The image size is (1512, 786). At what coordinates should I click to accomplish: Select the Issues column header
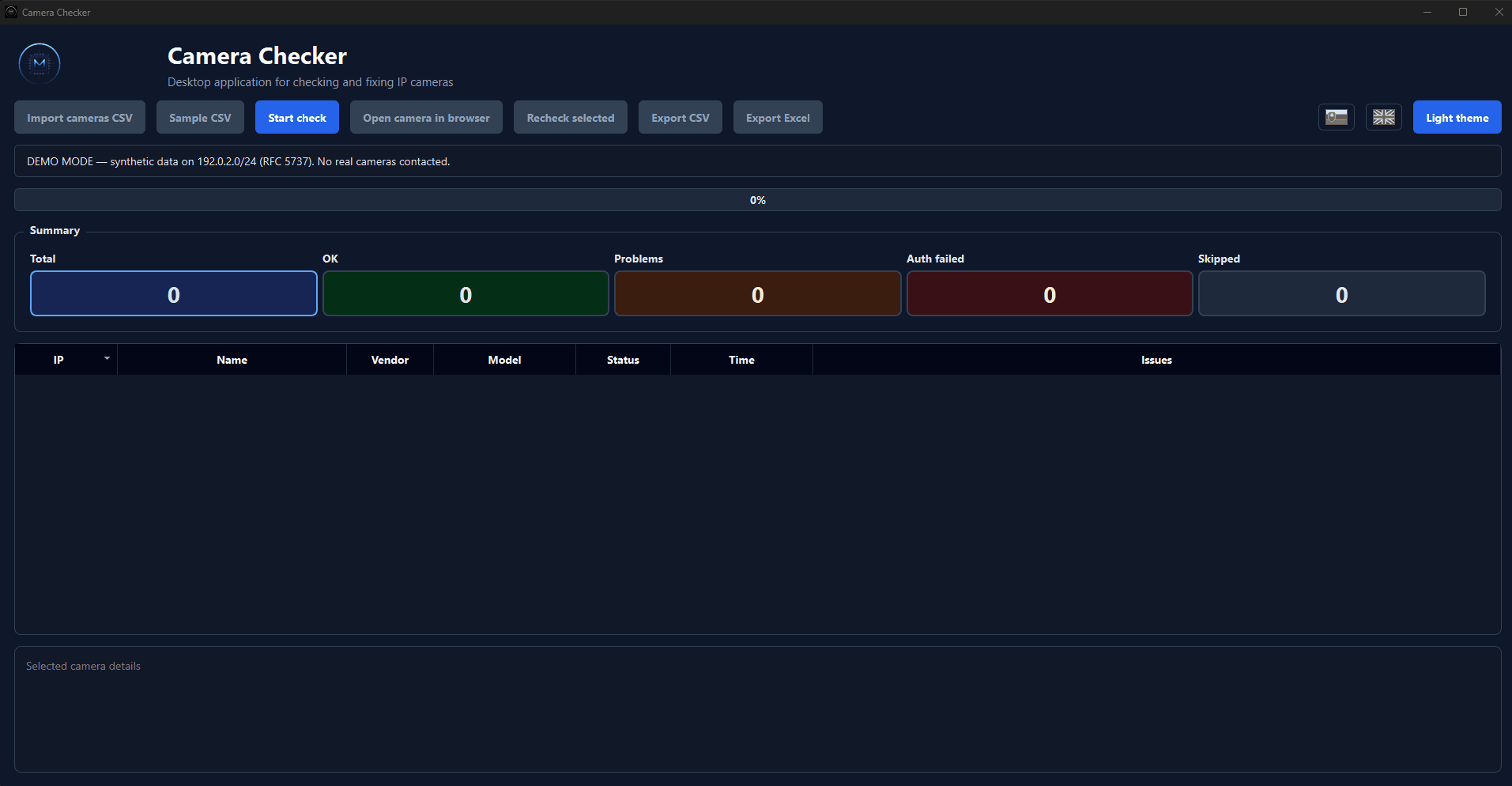[1156, 360]
